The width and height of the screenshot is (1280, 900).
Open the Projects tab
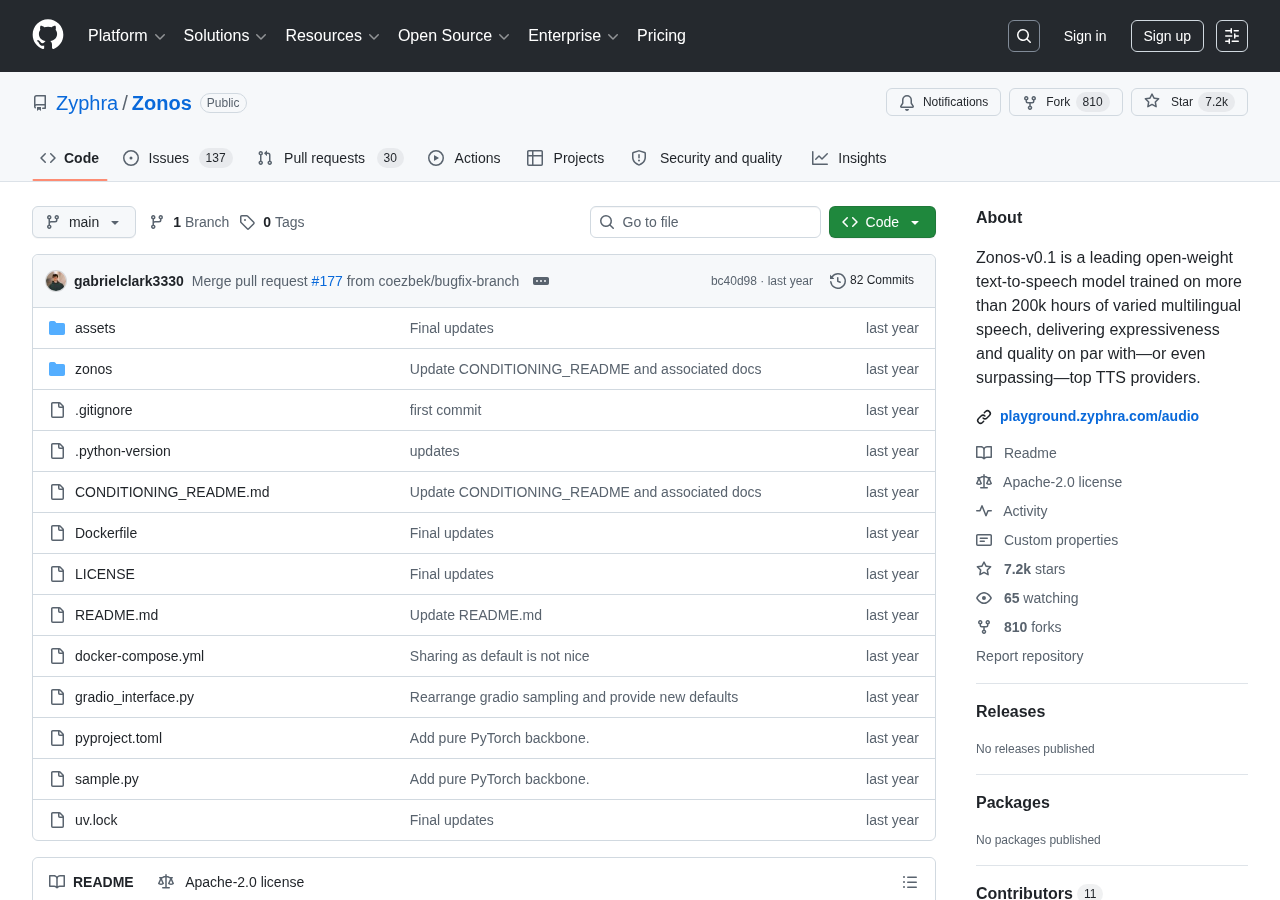pyautogui.click(x=566, y=158)
